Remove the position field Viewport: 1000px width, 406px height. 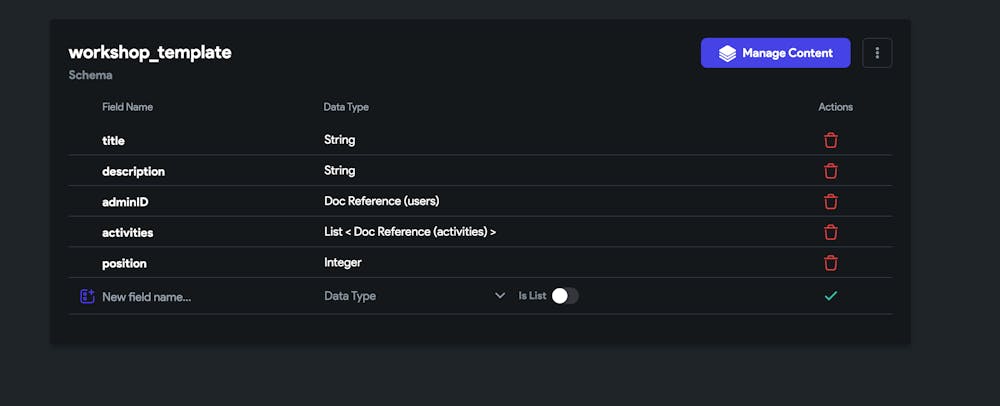(830, 263)
